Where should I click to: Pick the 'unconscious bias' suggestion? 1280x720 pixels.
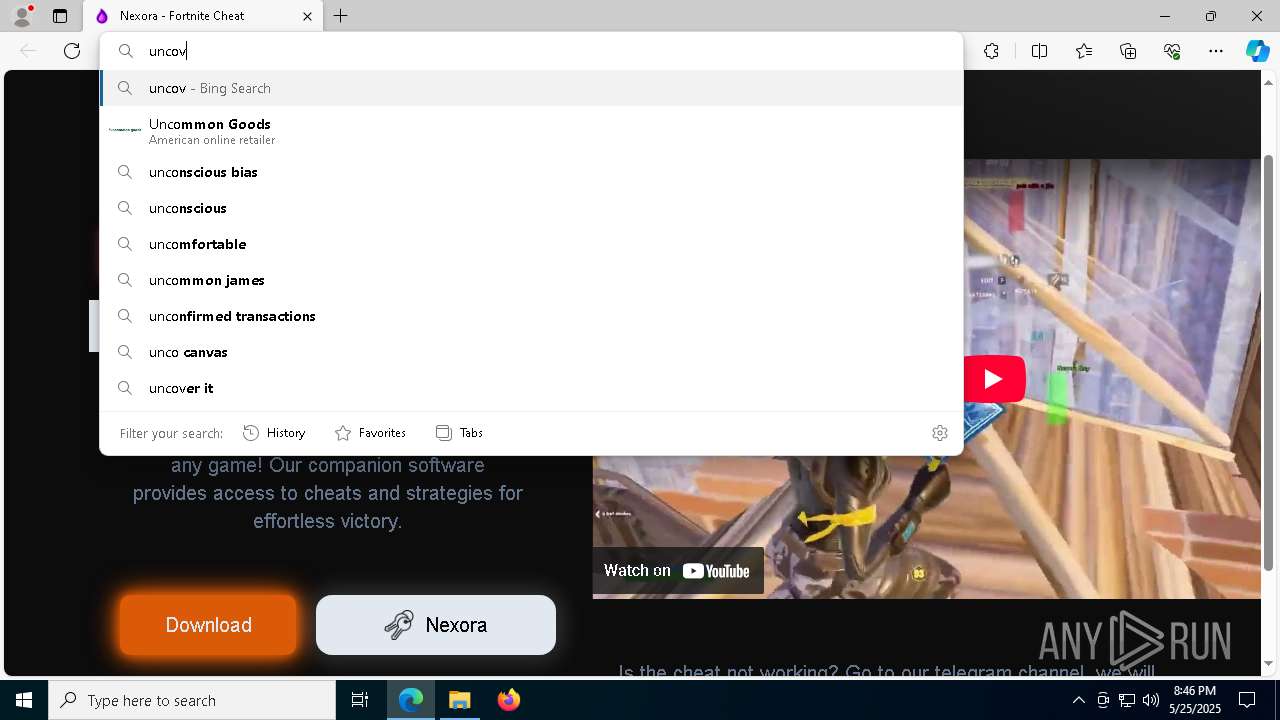point(531,172)
